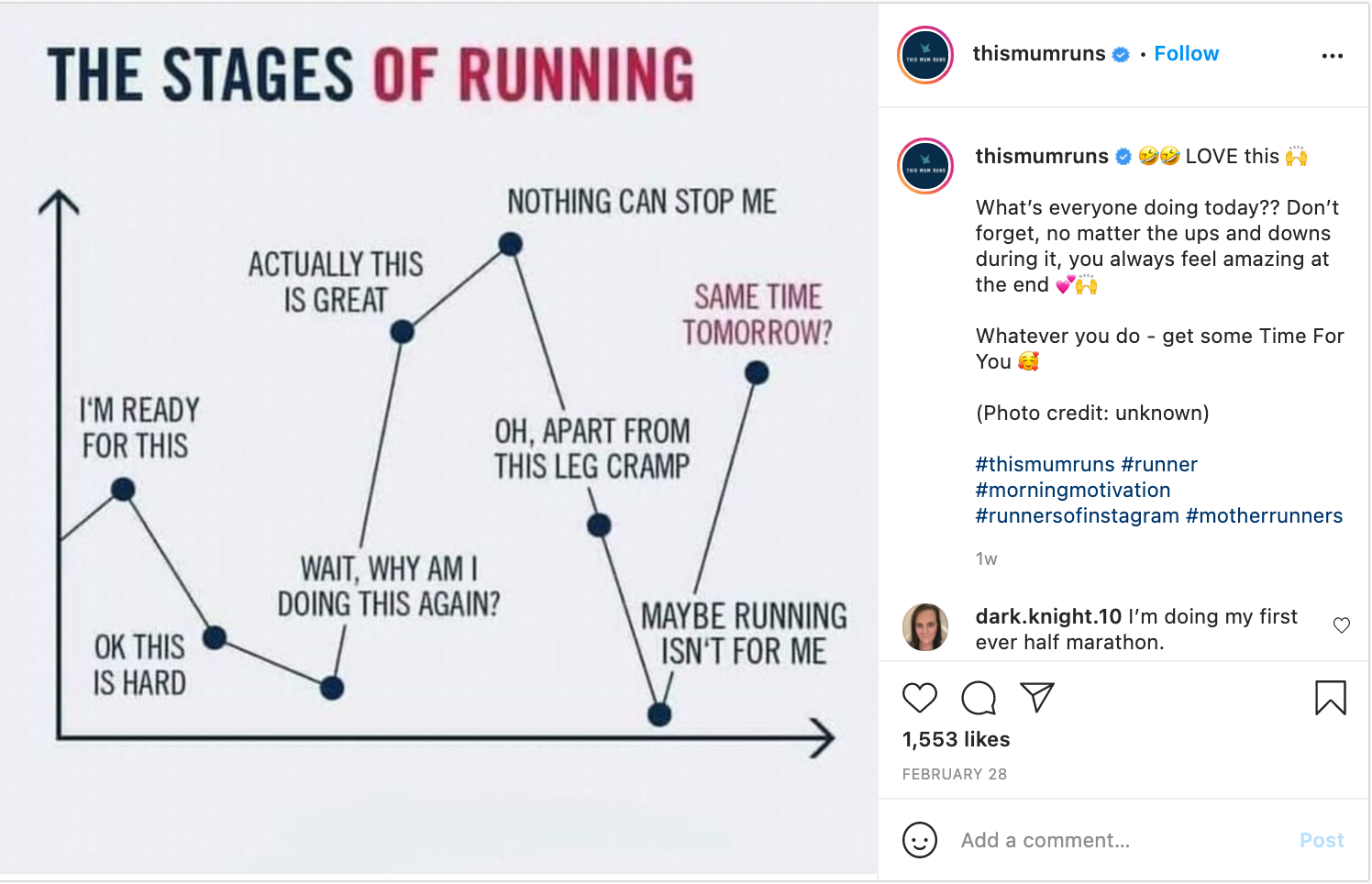Open the #runnersofinstagram hashtag
This screenshot has height=884, width=1372.
click(x=1077, y=516)
